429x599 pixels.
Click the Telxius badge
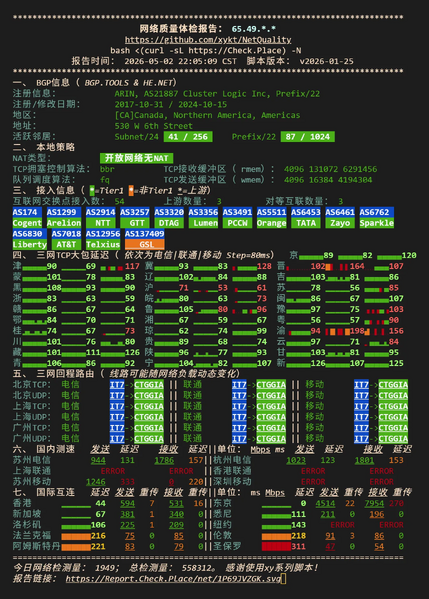pos(103,244)
